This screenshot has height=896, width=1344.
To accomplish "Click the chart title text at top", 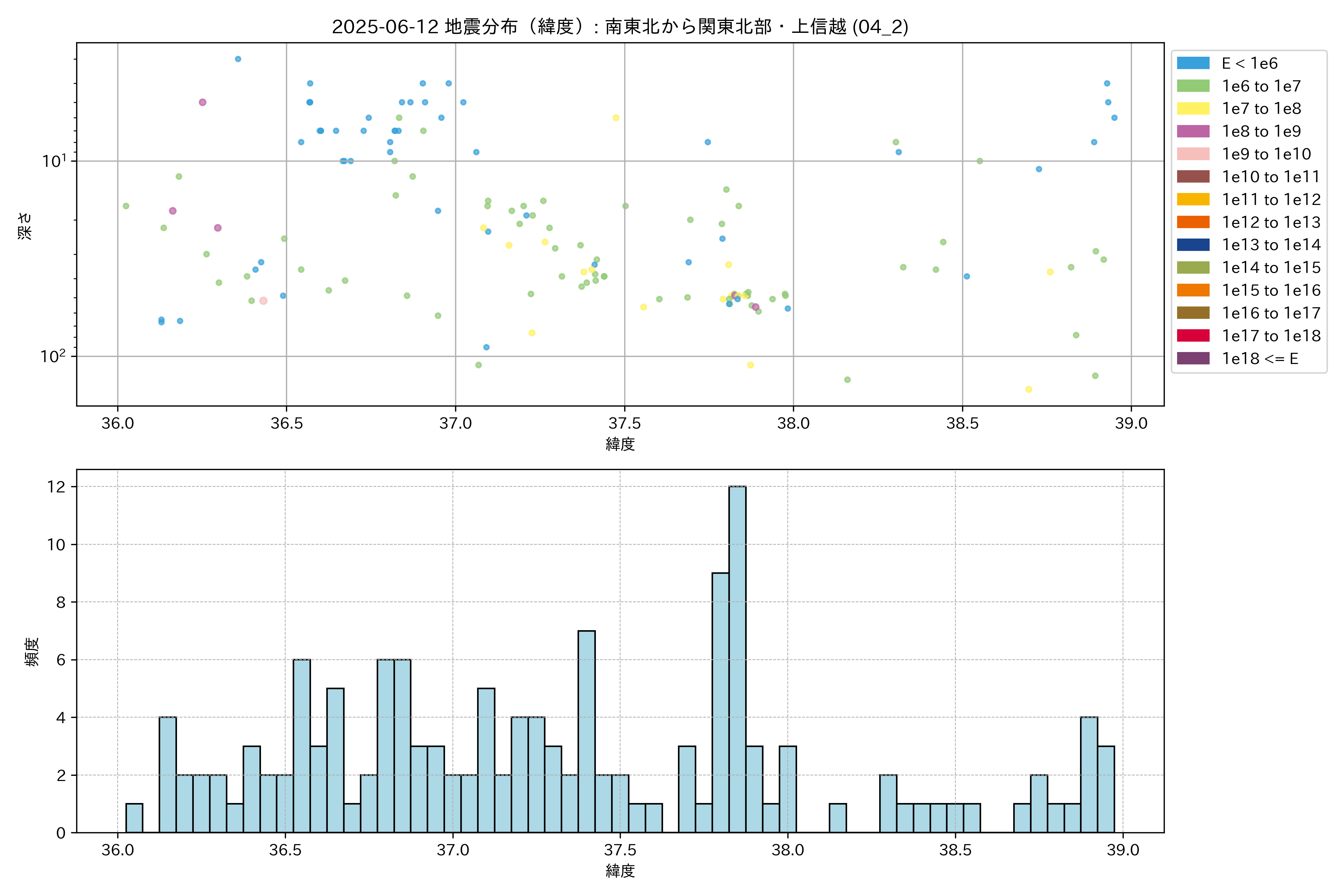I will [620, 27].
